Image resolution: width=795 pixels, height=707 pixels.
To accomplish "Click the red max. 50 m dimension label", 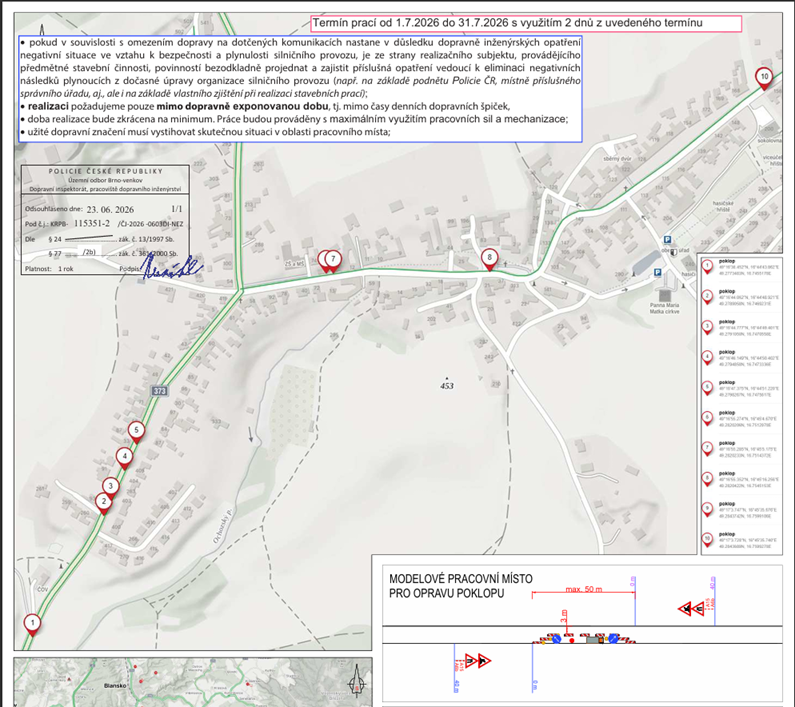I will [x=584, y=589].
